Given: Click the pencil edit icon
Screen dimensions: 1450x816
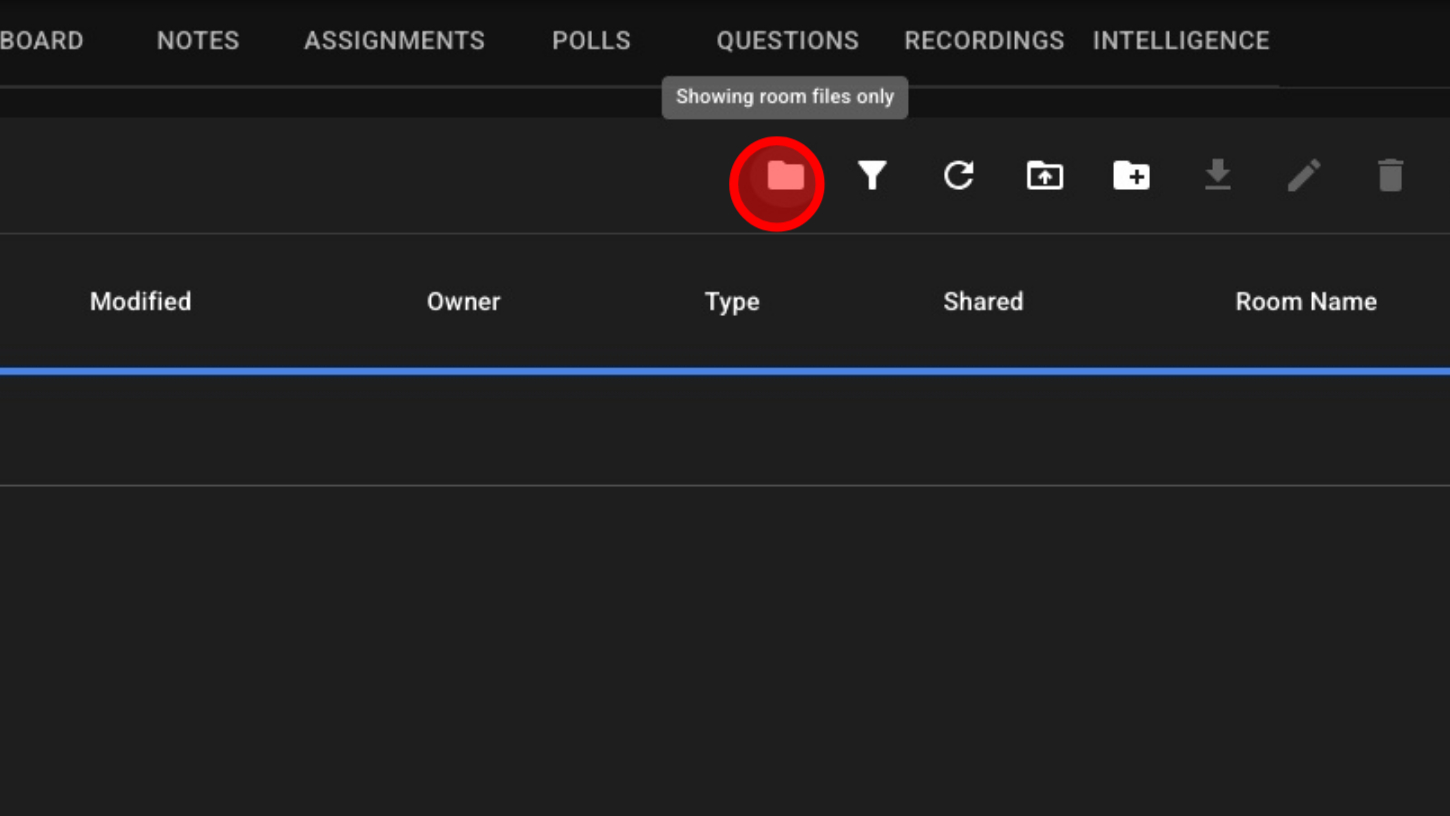Looking at the screenshot, I should click(1304, 176).
